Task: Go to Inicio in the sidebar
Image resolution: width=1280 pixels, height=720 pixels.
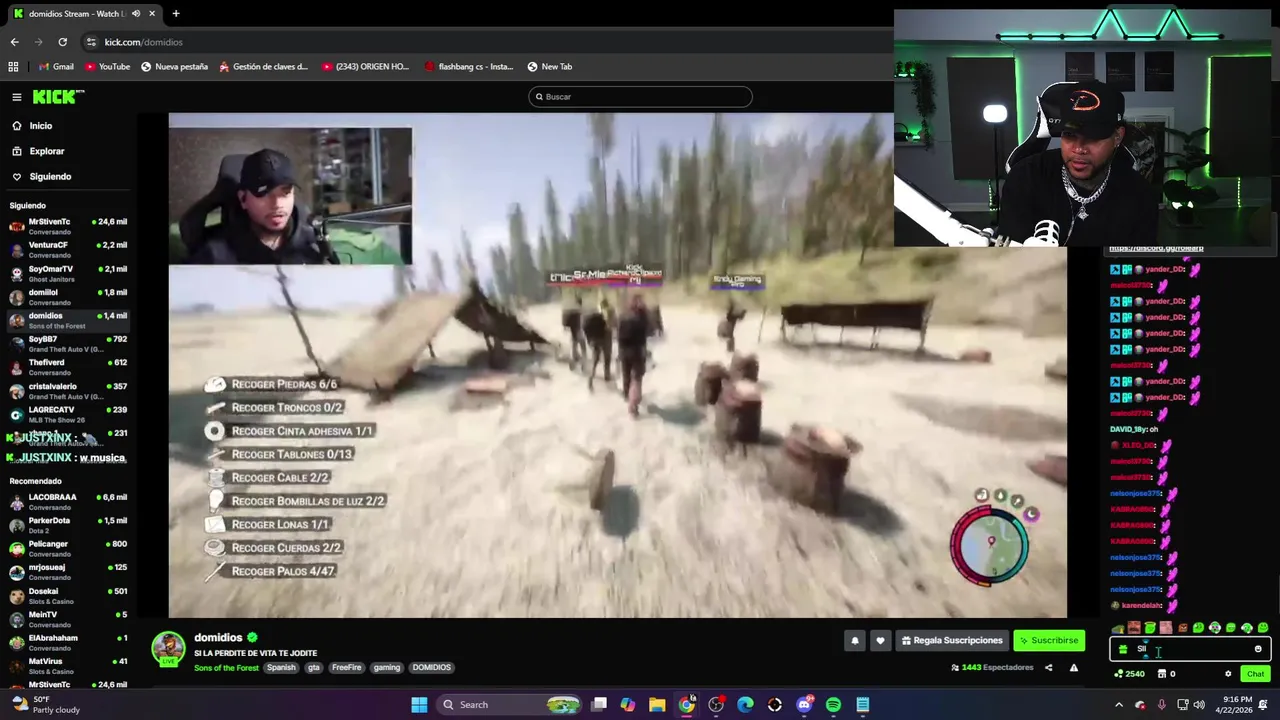Action: point(40,126)
